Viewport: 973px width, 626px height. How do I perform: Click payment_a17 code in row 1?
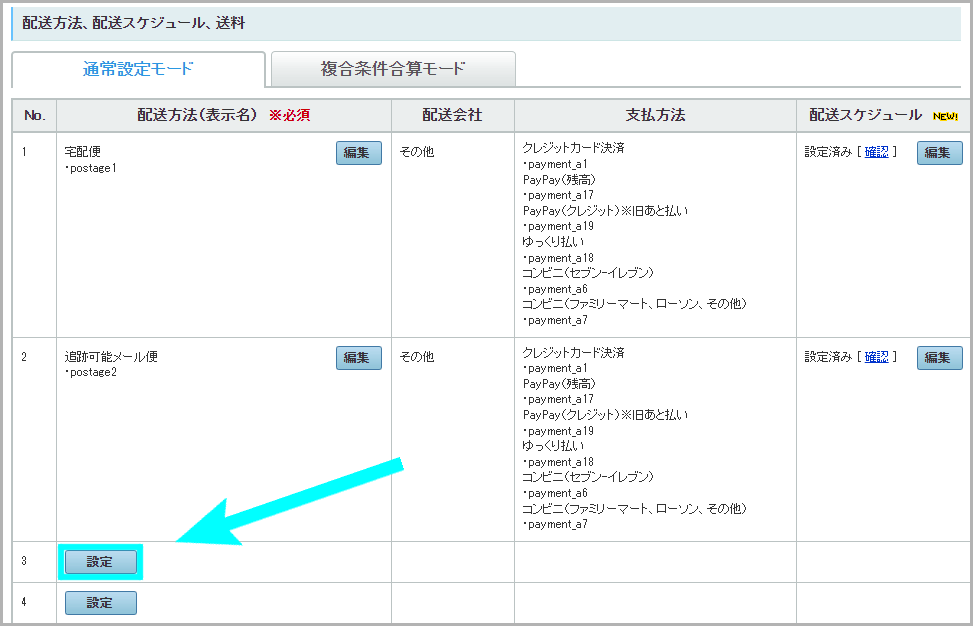coord(558,195)
